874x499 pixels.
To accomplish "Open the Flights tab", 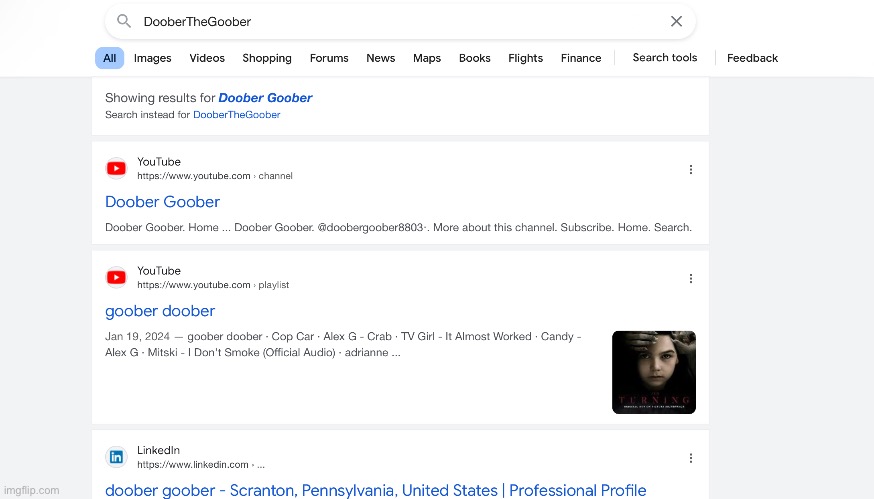I will [x=526, y=58].
